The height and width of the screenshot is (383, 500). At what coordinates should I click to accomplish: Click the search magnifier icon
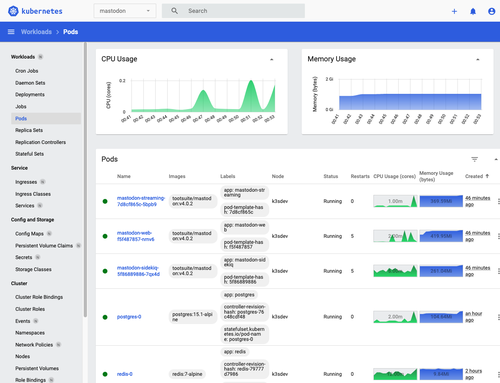coord(174,11)
